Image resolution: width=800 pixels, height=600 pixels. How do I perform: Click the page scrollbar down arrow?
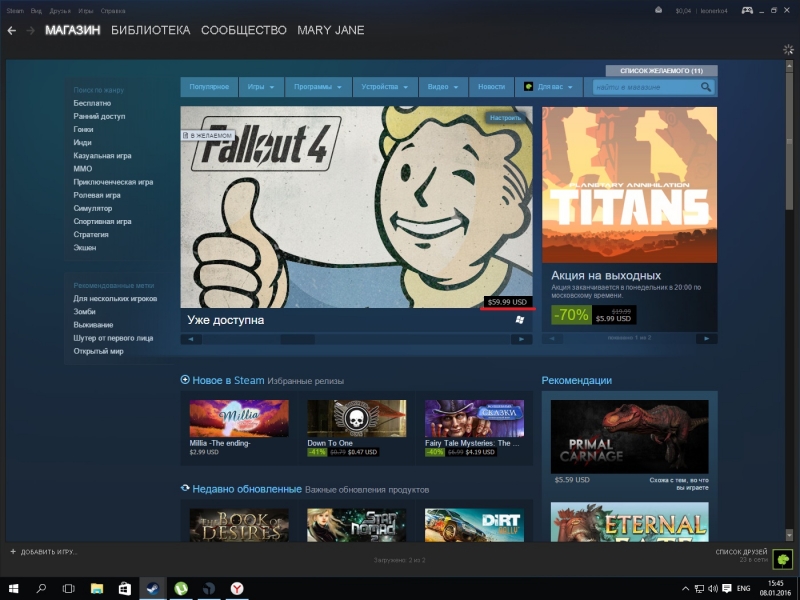coord(788,534)
